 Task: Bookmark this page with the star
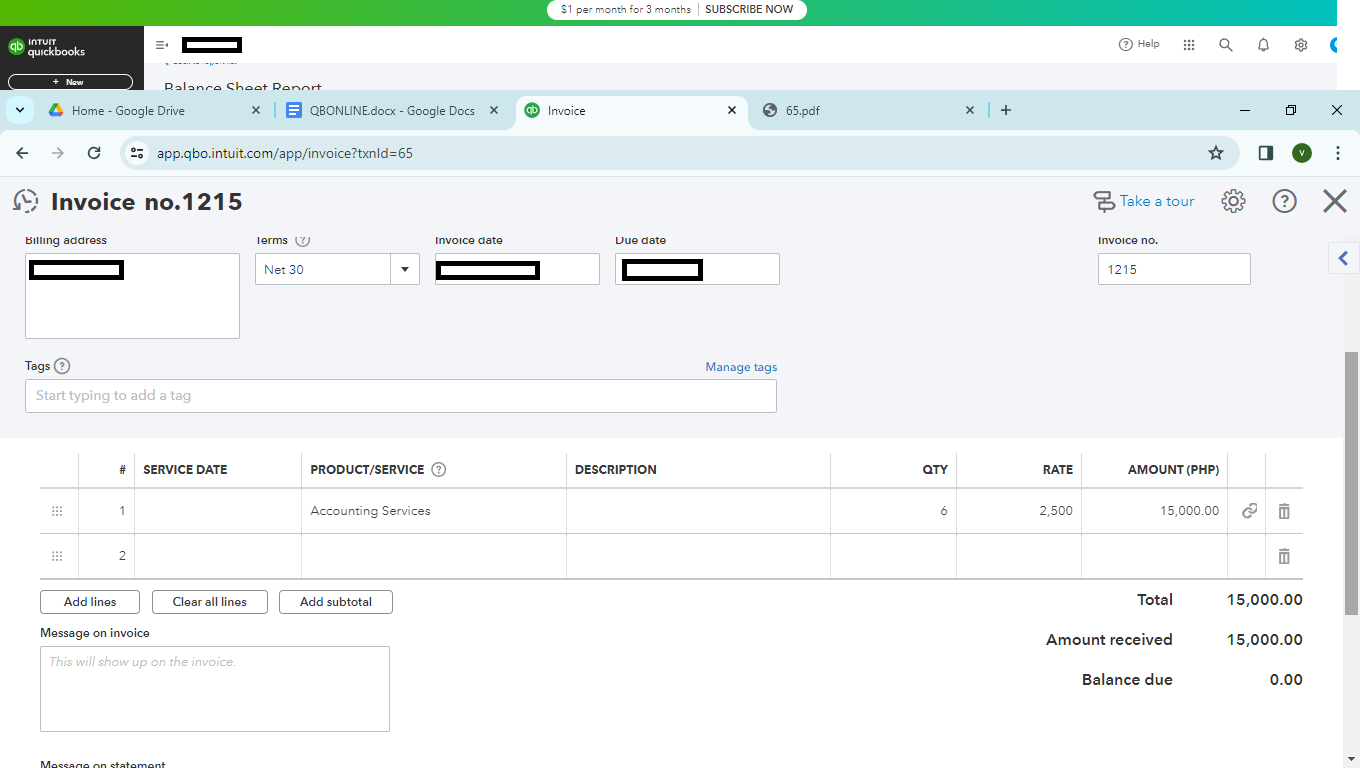1216,153
